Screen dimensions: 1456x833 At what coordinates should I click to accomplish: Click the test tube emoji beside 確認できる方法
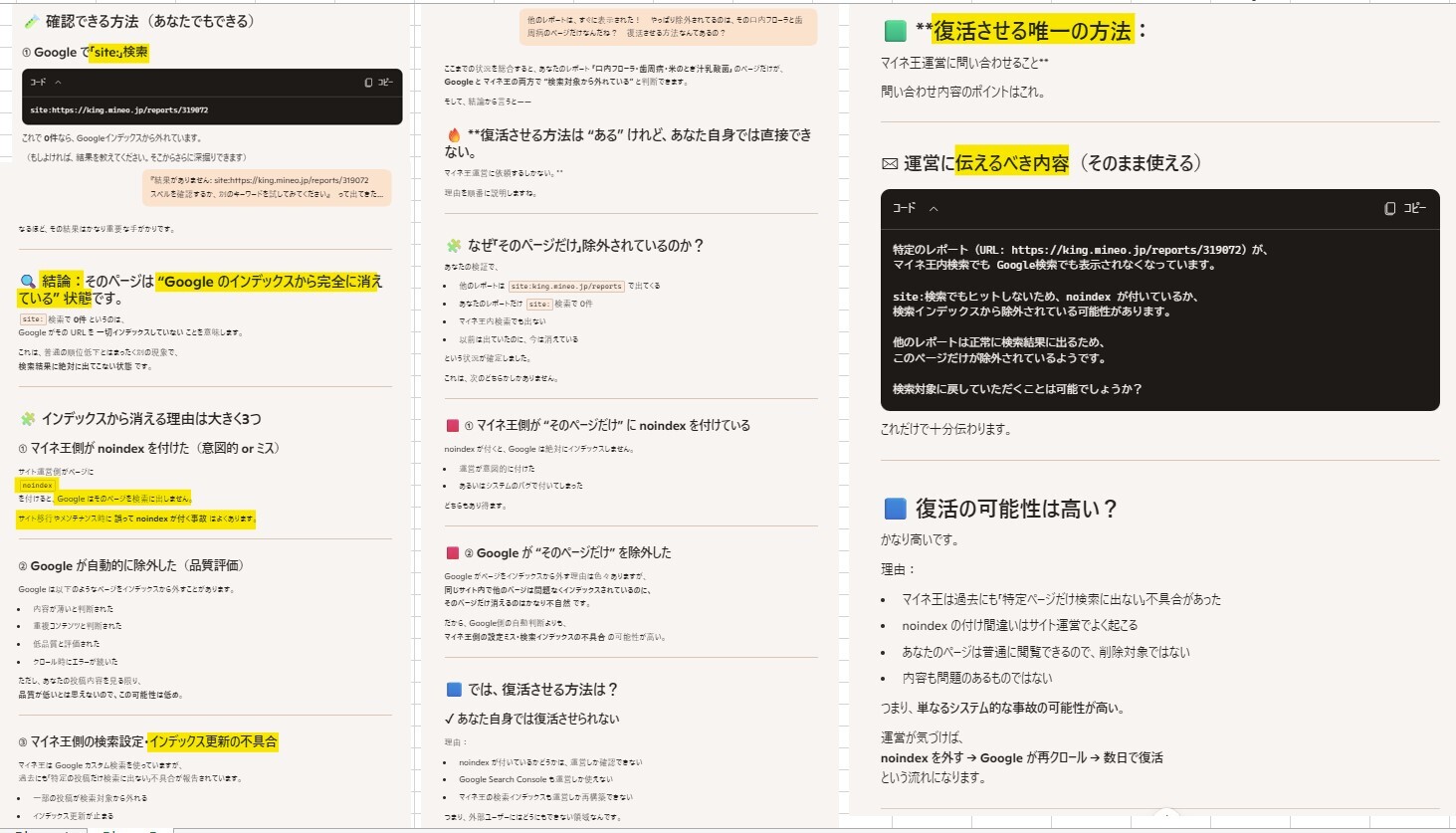[31, 21]
